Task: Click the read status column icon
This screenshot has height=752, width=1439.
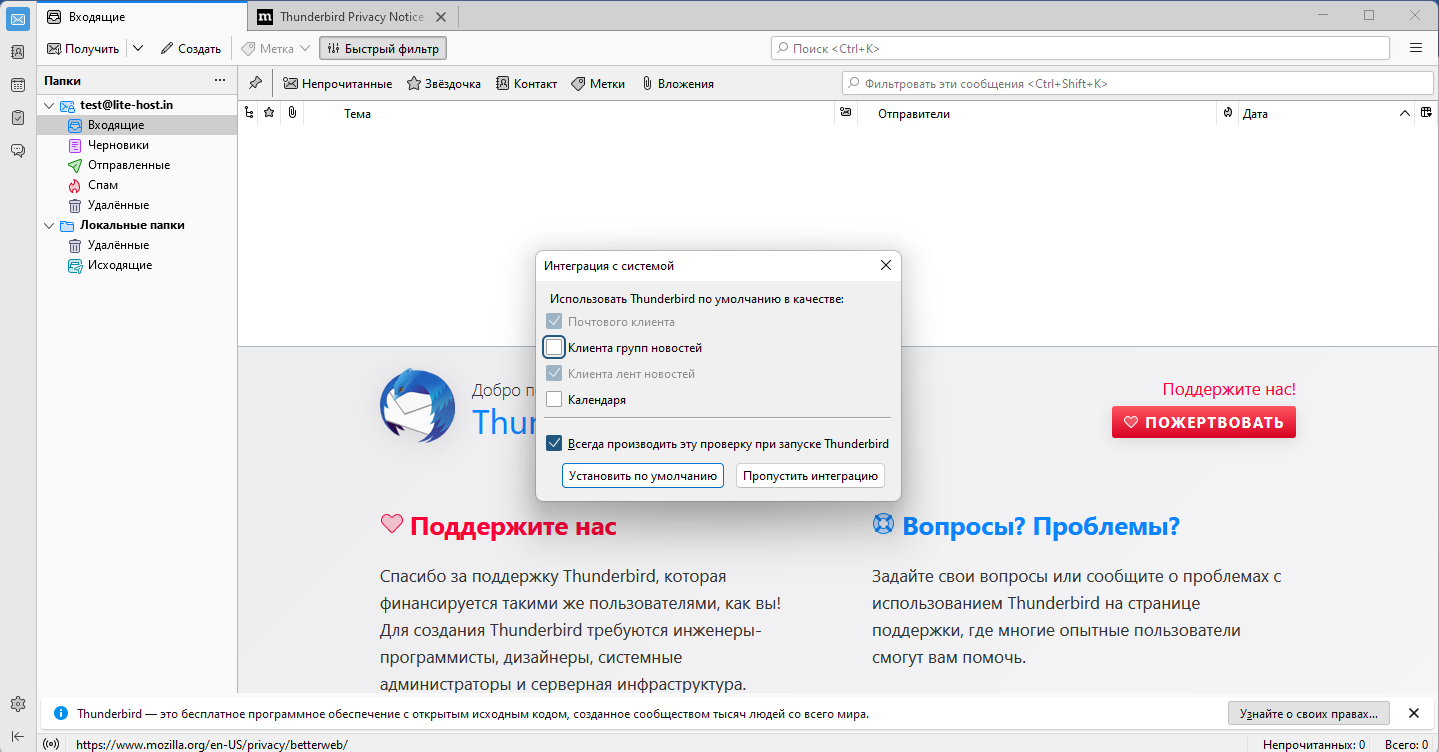Action: 846,113
